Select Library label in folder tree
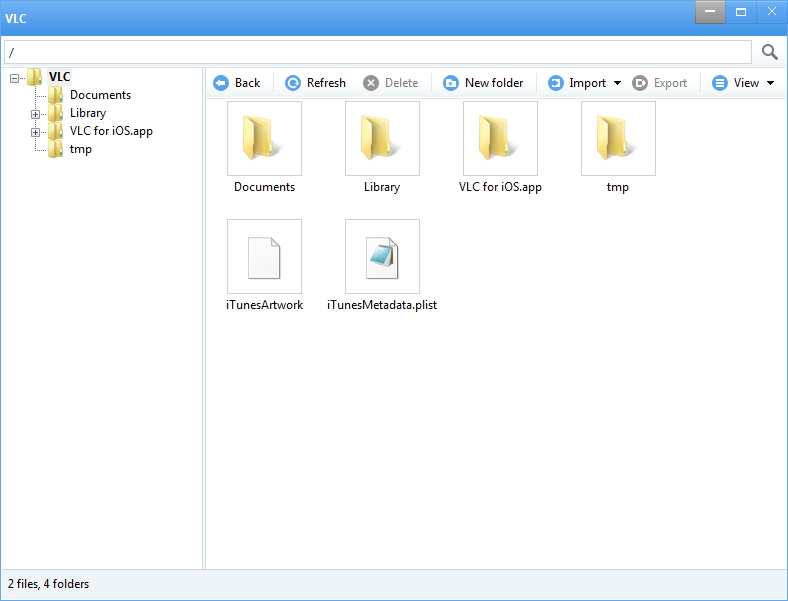Image resolution: width=788 pixels, height=601 pixels. tap(88, 113)
